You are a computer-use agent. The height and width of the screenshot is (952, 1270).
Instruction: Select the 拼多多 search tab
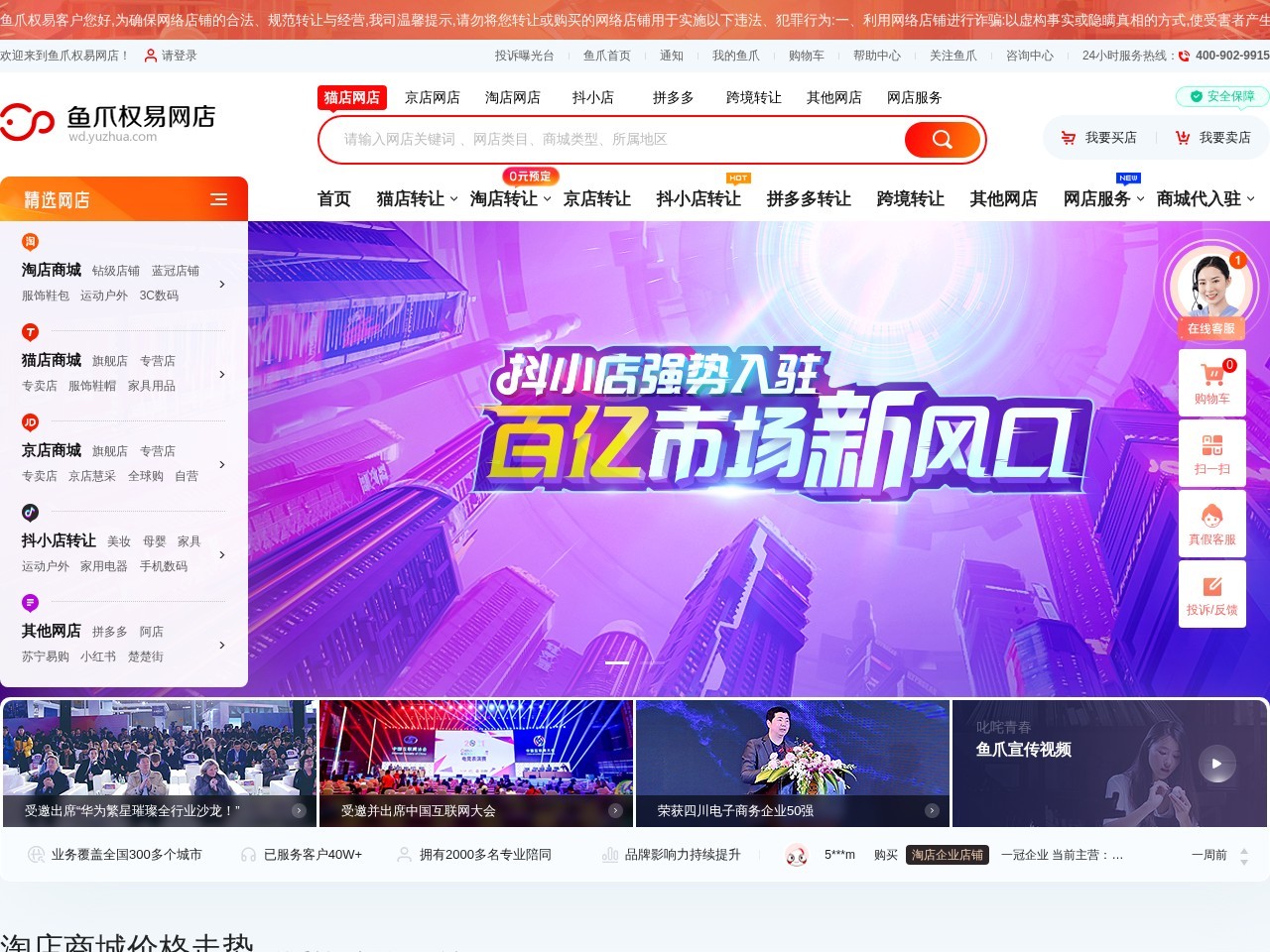tap(674, 97)
